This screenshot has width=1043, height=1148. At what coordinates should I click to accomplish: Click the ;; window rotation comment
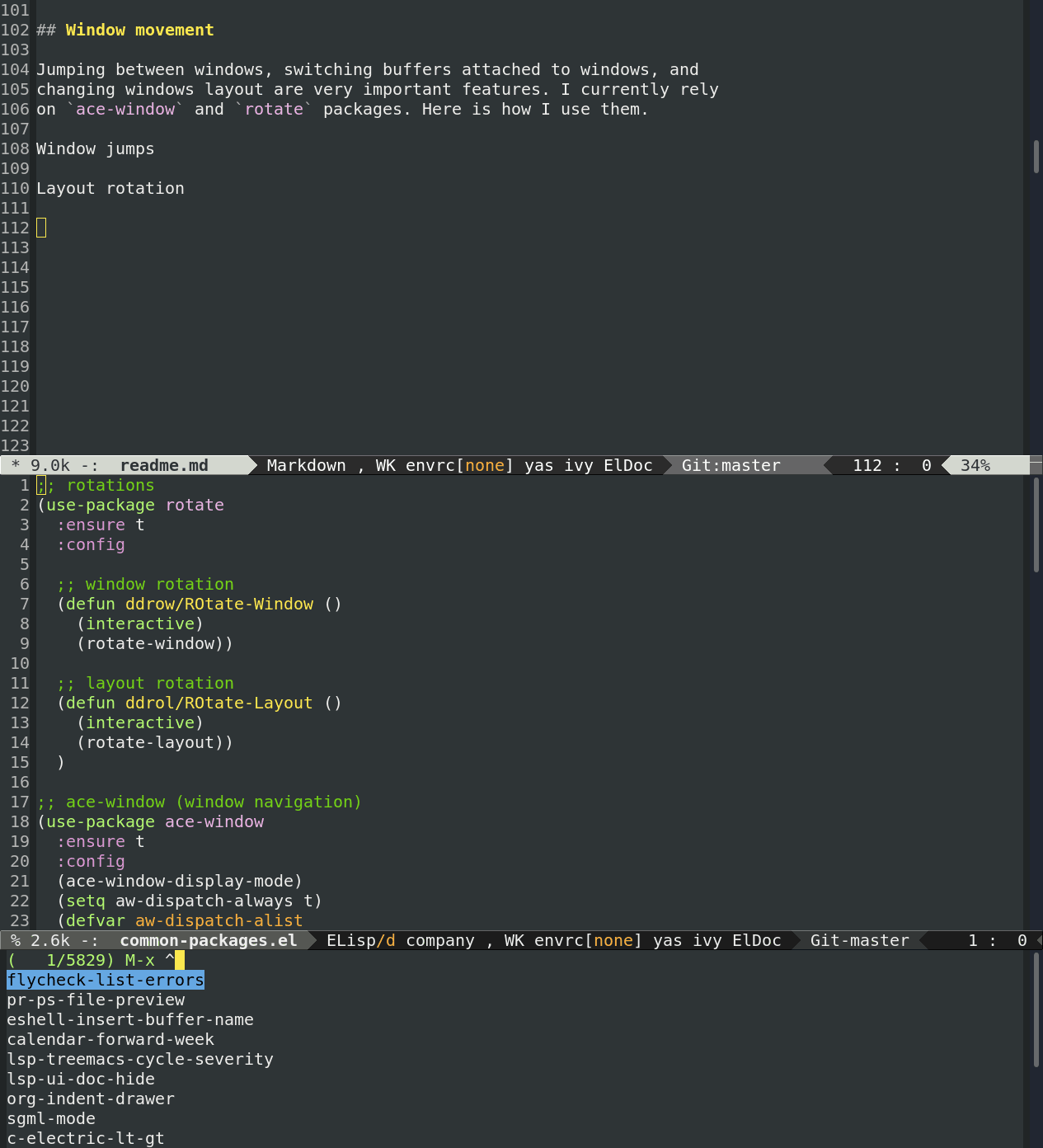tap(145, 584)
